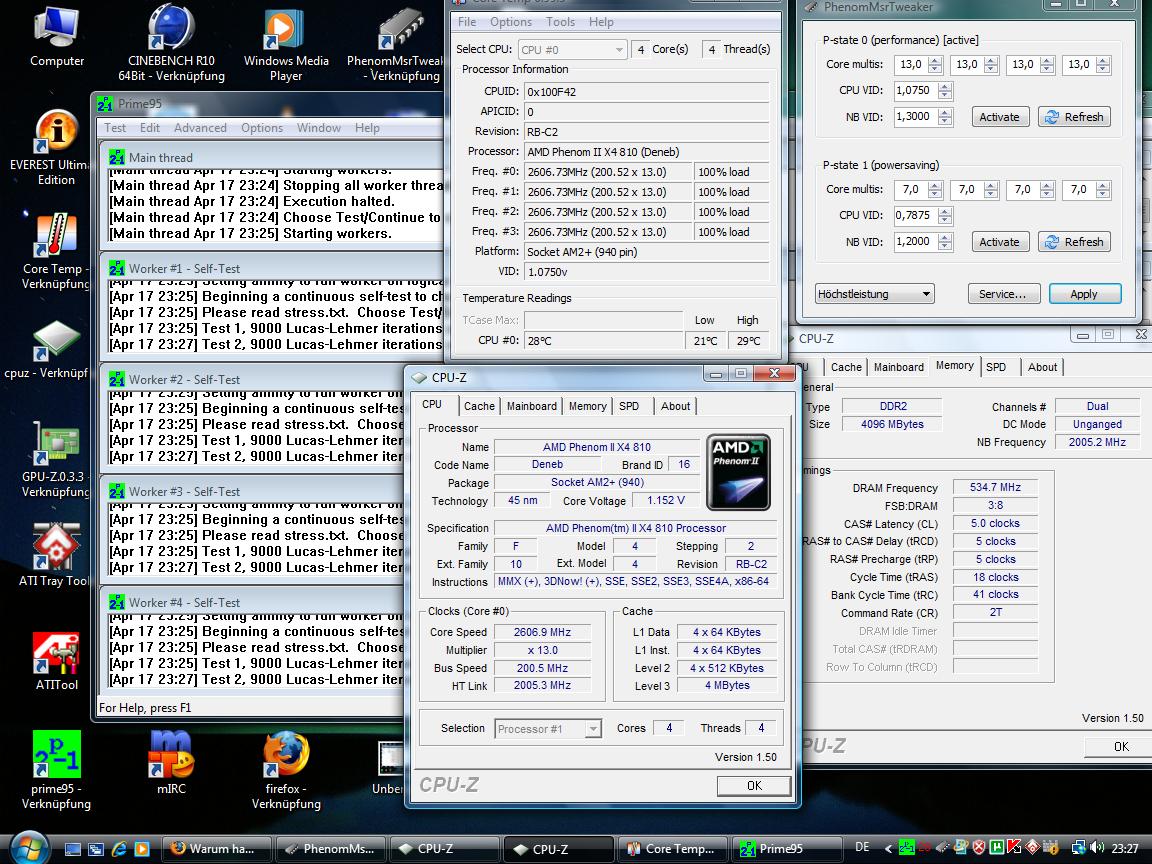This screenshot has width=1152, height=864.
Task: Click Worker #1 Self-Test window icon
Action: (117, 269)
